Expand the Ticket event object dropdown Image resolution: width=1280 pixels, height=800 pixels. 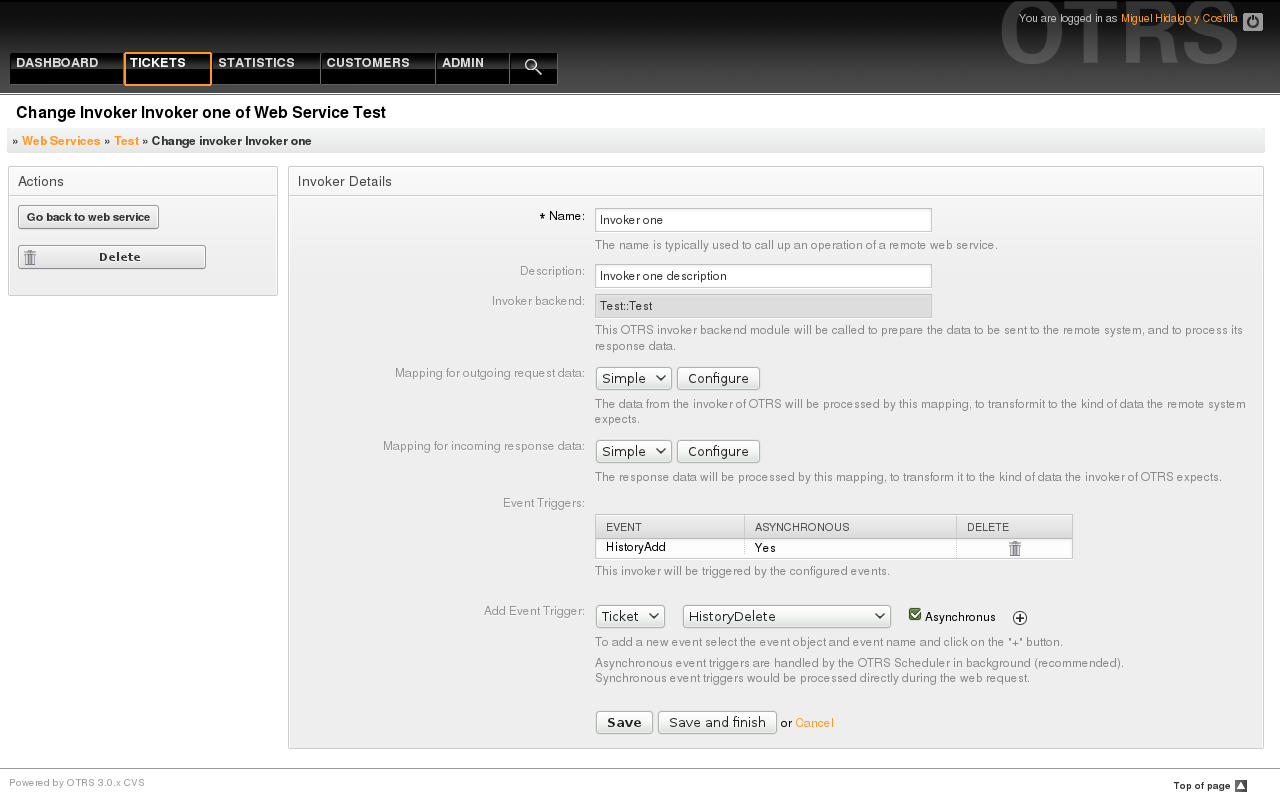point(630,617)
